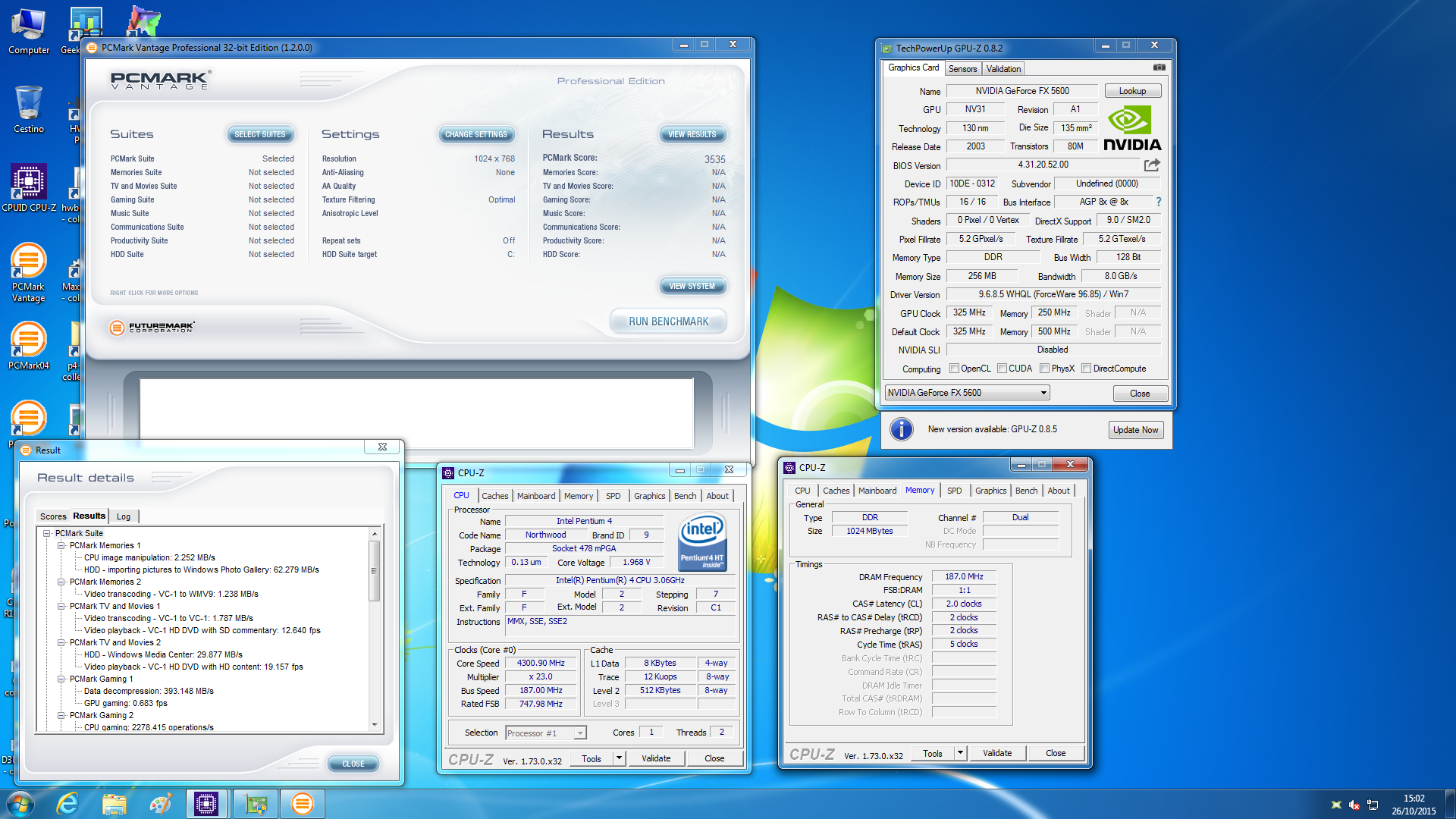Click the Lookup button in GPU-Z
The image size is (1456, 819).
[1132, 91]
